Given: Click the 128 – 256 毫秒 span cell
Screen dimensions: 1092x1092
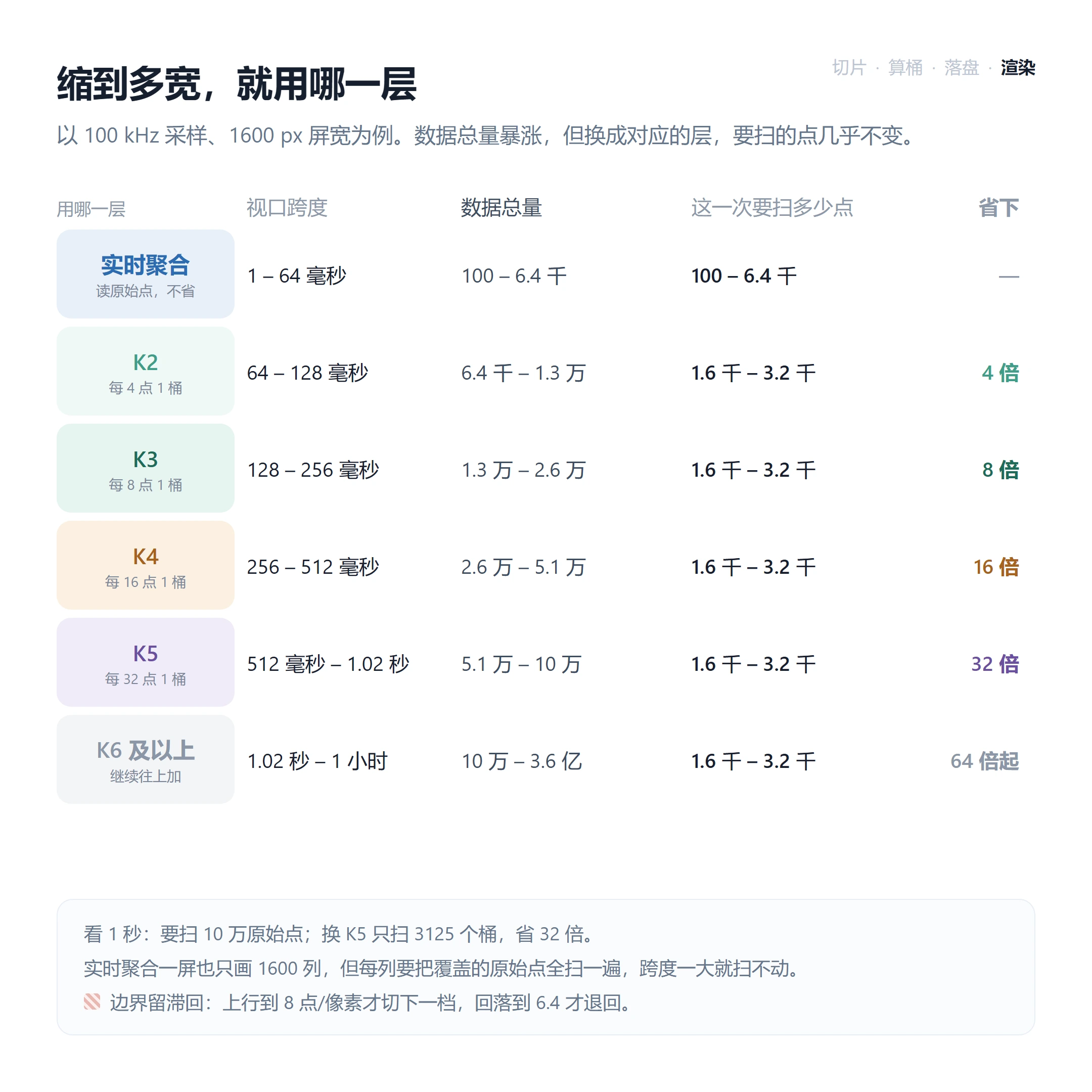Looking at the screenshot, I should pos(313,470).
